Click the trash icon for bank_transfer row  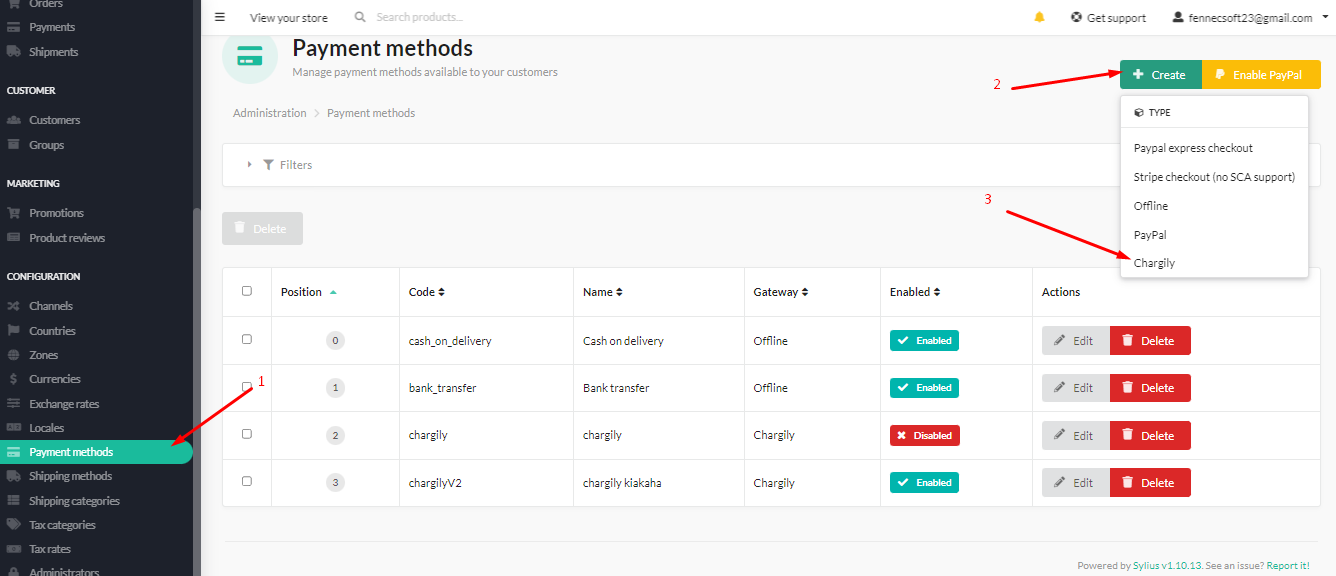tap(1127, 388)
